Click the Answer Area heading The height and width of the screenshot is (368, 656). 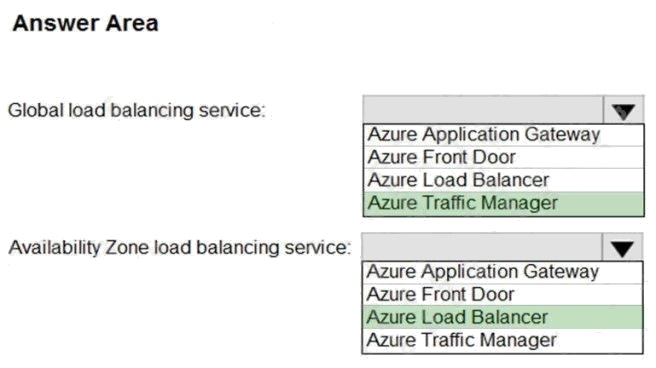85,23
